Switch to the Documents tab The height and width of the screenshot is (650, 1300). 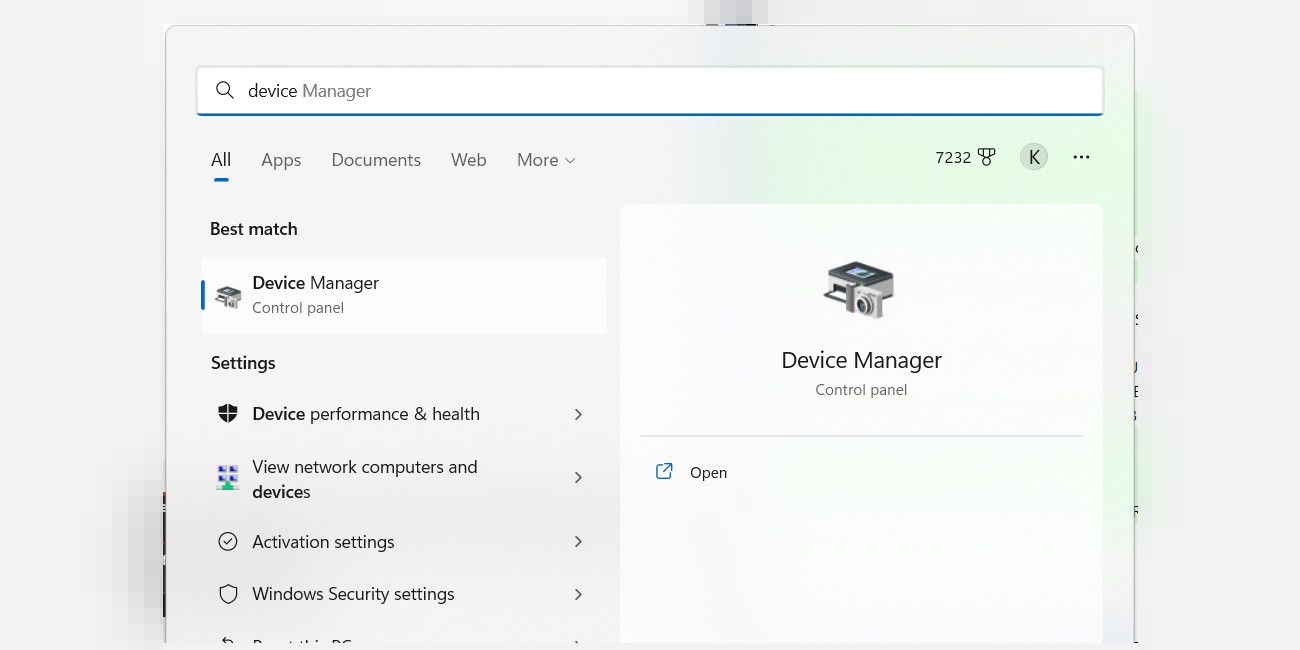point(375,160)
